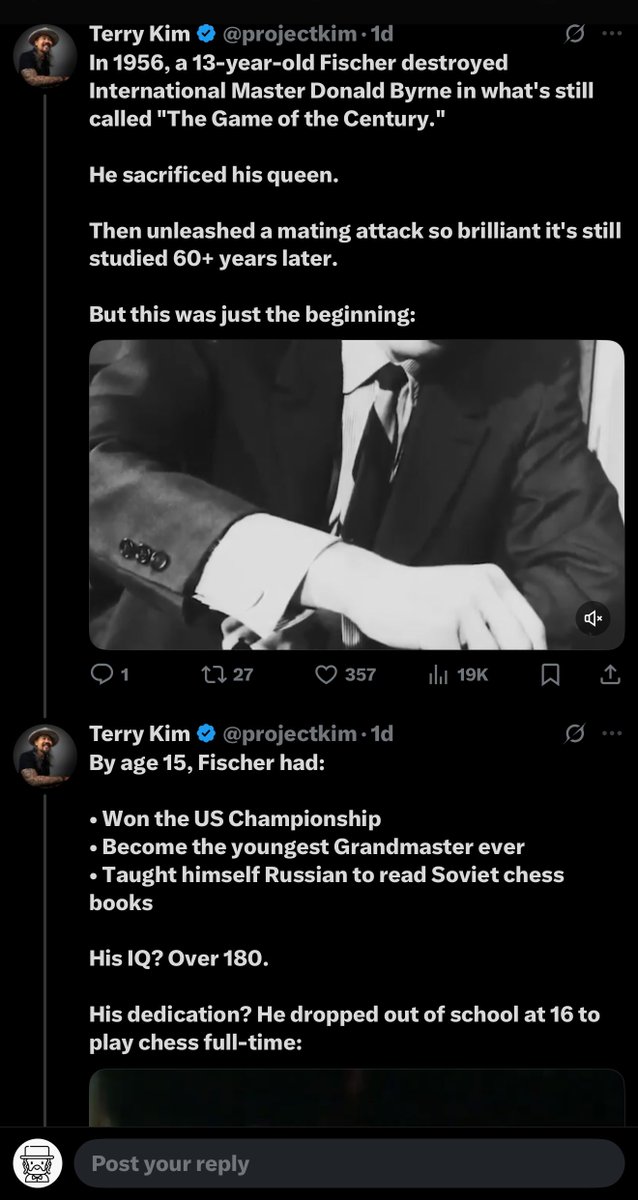Open Terry Kim's avatar on first post
Screen dimensions: 638x1200
coord(44,56)
